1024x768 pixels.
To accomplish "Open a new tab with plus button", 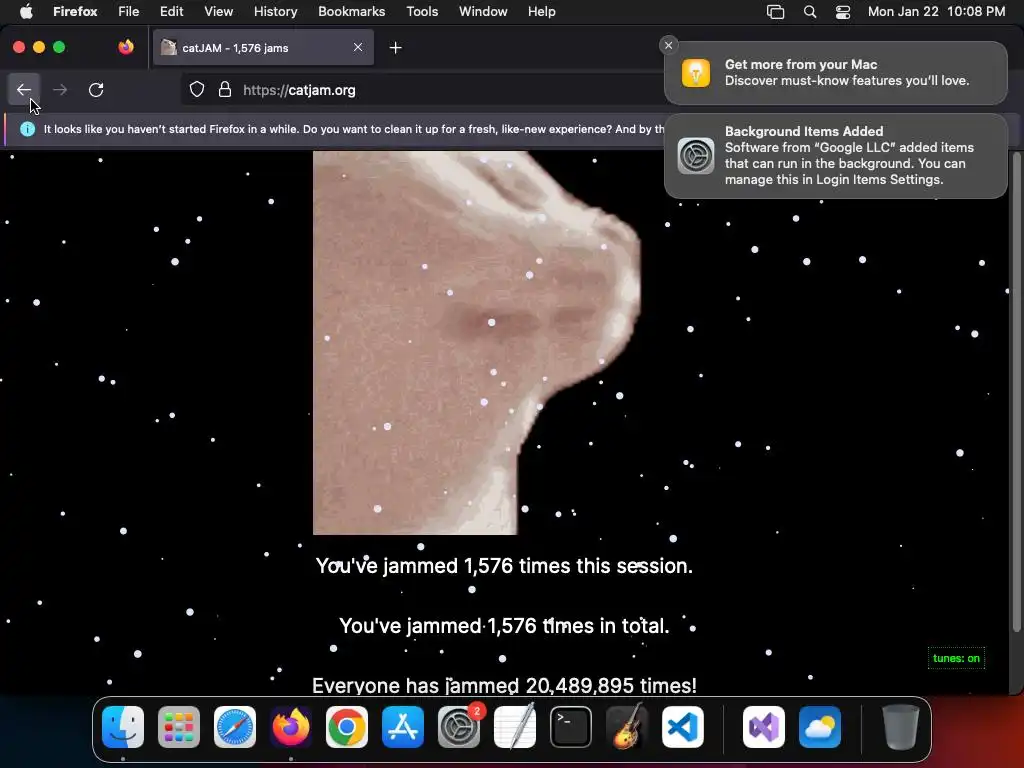I will point(395,48).
